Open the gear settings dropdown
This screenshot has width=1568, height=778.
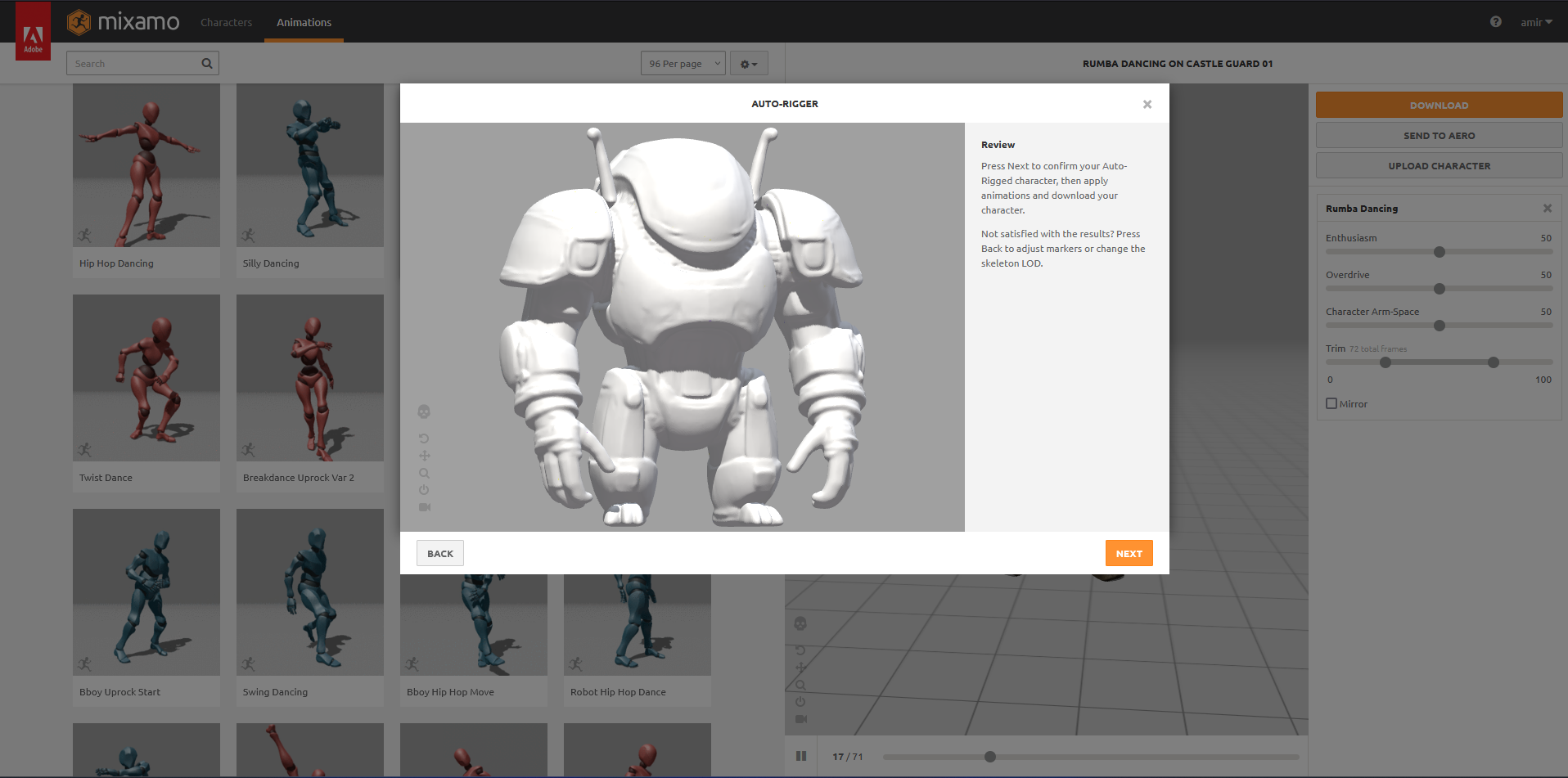pos(749,63)
